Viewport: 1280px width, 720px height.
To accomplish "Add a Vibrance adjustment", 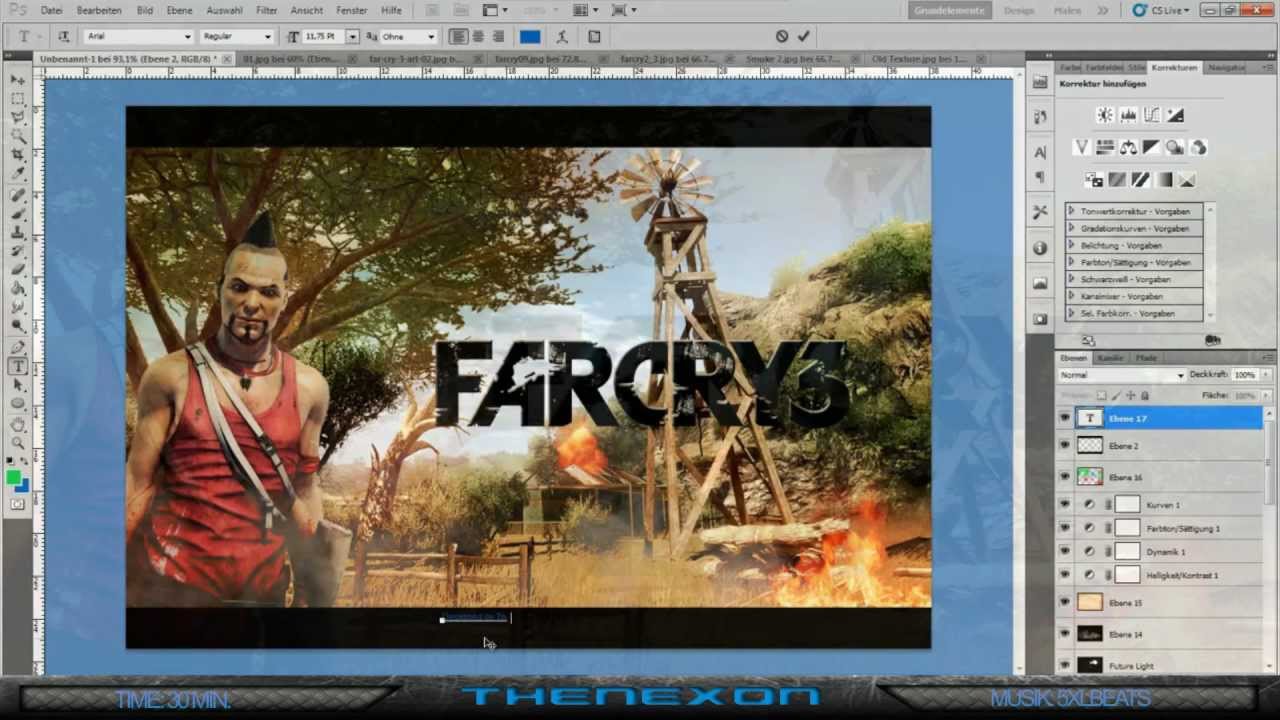I will click(x=1081, y=148).
